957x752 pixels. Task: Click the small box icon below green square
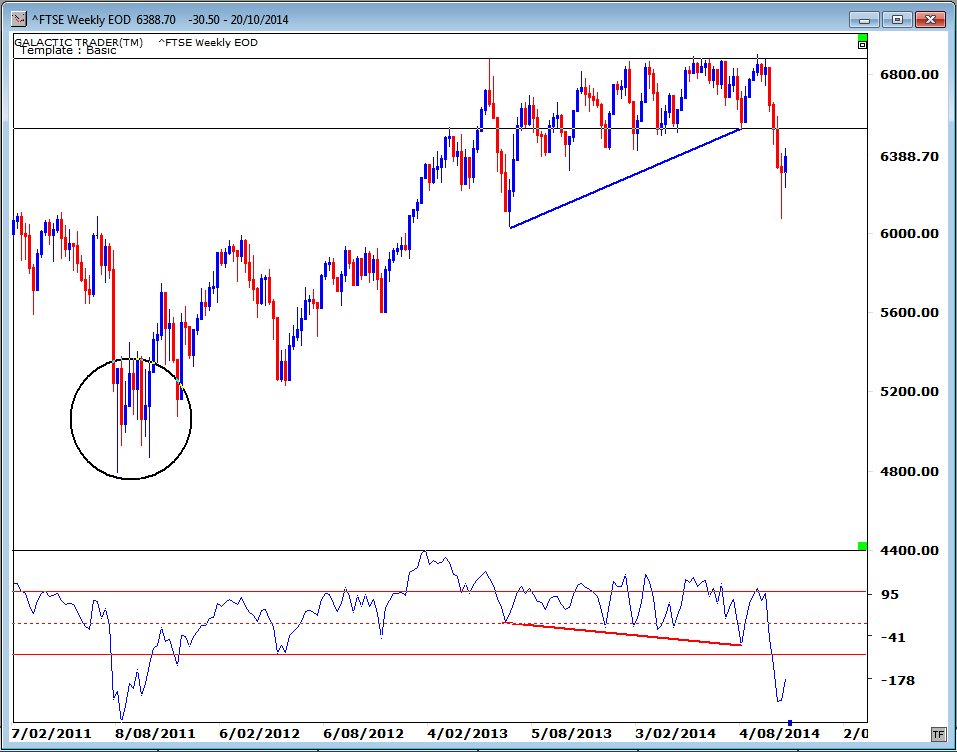point(862,45)
